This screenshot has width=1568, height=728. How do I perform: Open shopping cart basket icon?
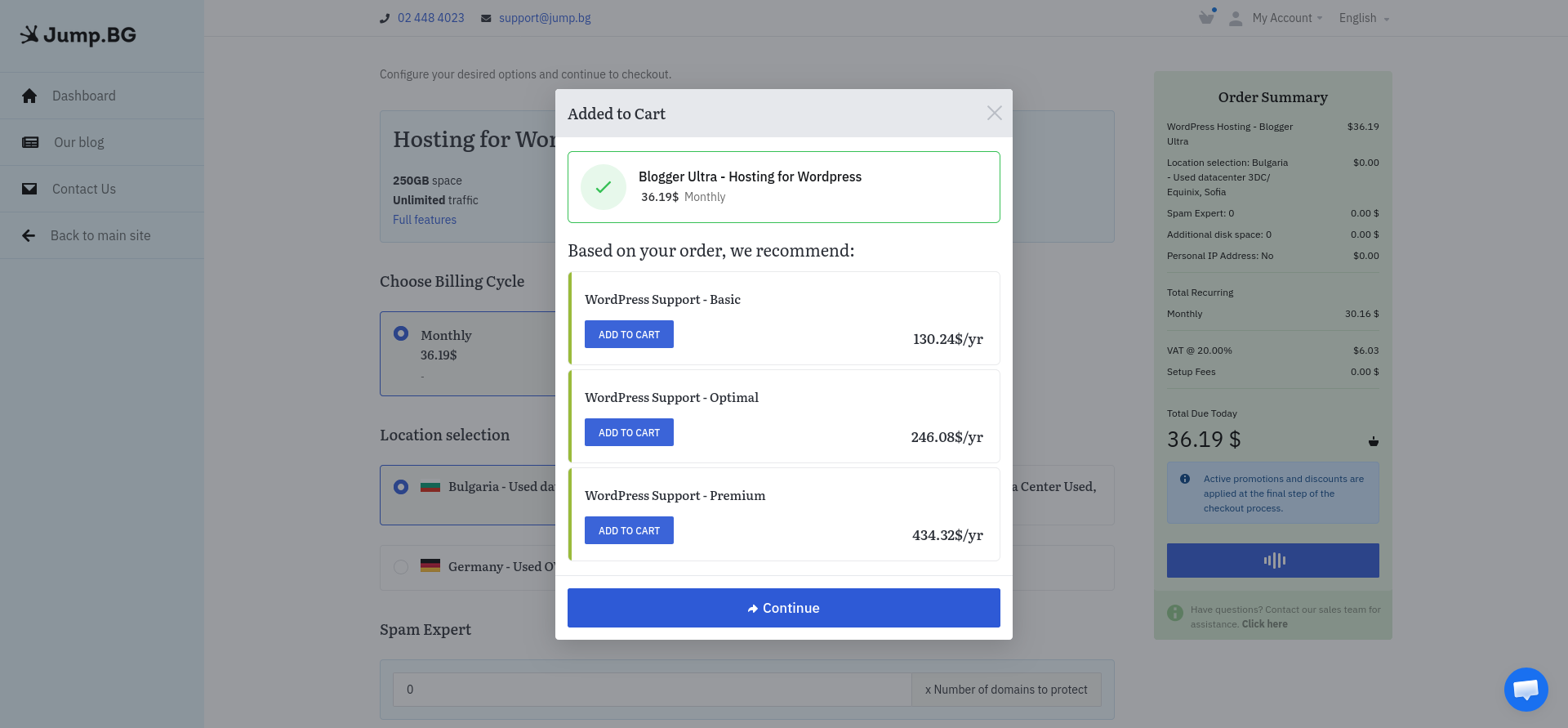[1206, 17]
